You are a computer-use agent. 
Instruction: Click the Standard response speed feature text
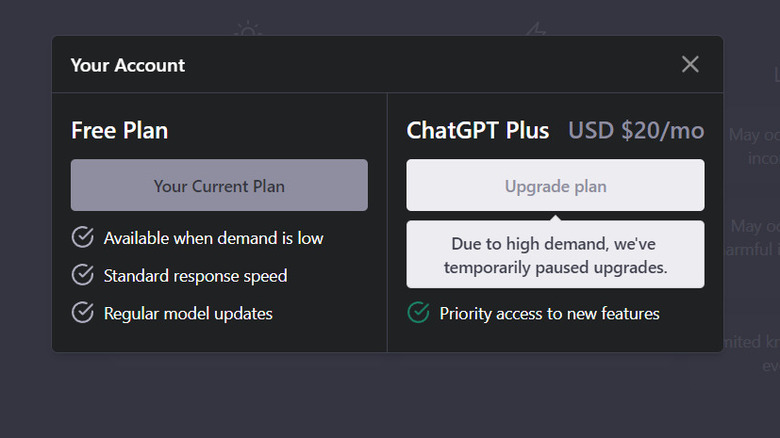[x=196, y=275]
